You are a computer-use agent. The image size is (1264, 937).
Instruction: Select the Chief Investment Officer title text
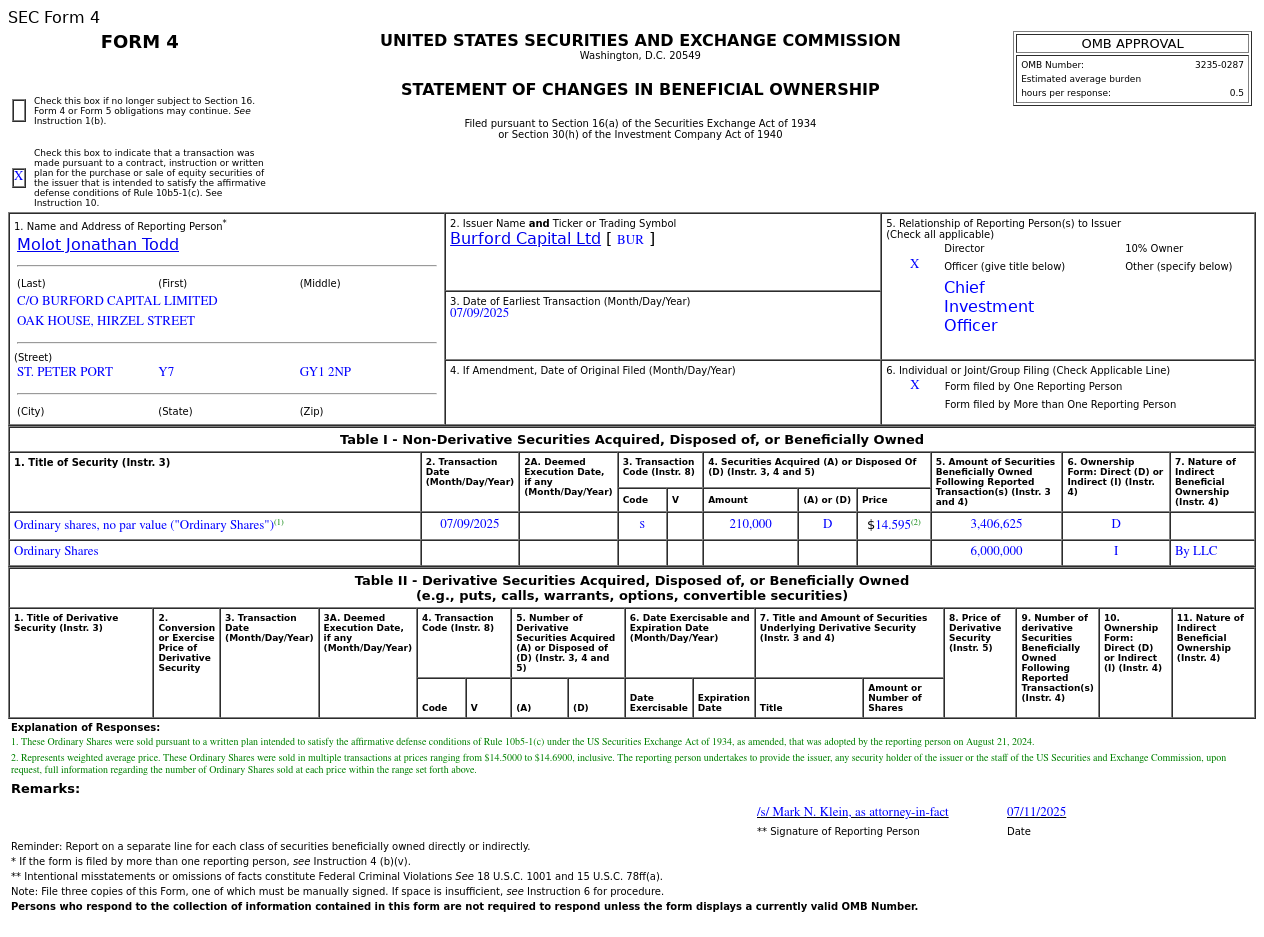click(989, 307)
